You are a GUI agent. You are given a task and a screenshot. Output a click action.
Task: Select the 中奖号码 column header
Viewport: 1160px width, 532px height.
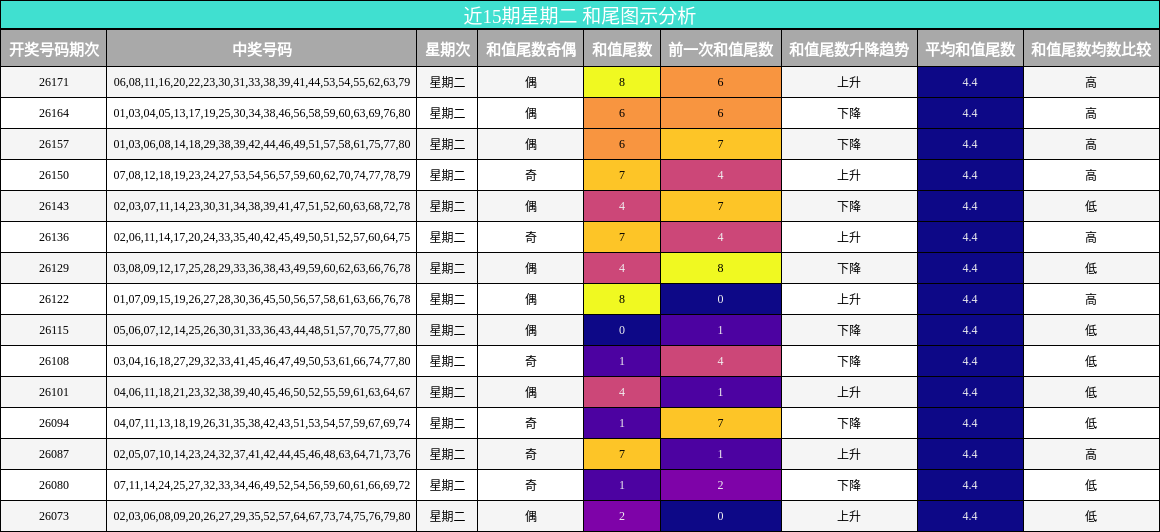[262, 49]
